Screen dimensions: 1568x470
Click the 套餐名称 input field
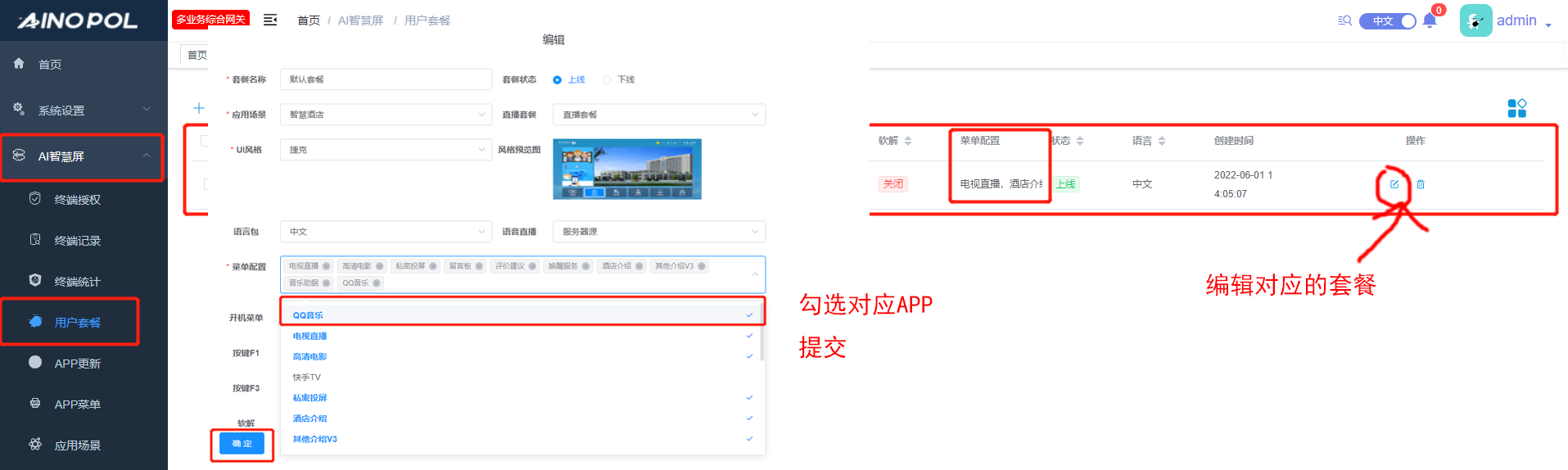click(x=386, y=79)
